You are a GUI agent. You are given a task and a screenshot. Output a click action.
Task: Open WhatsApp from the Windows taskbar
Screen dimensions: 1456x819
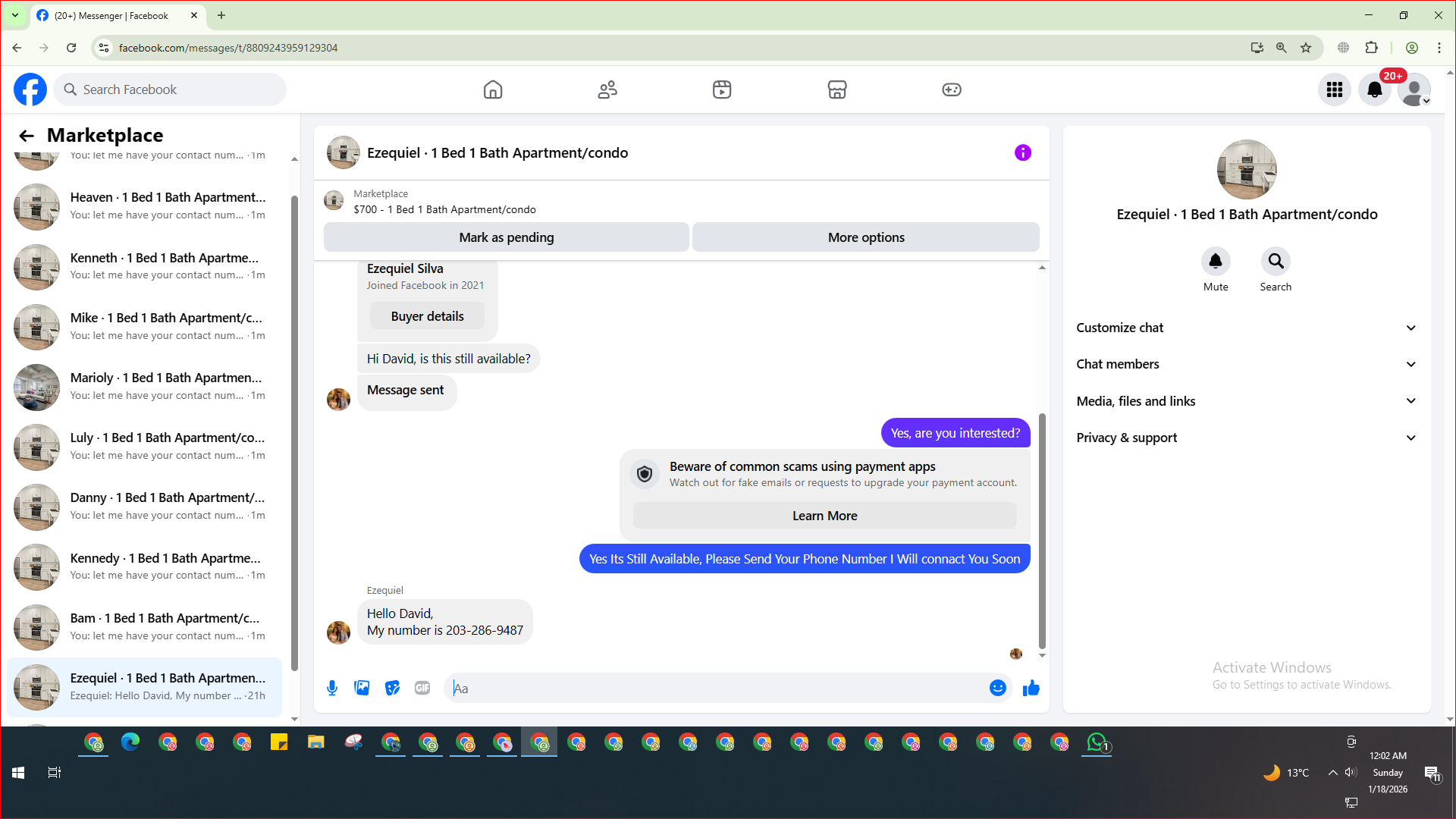1097,742
